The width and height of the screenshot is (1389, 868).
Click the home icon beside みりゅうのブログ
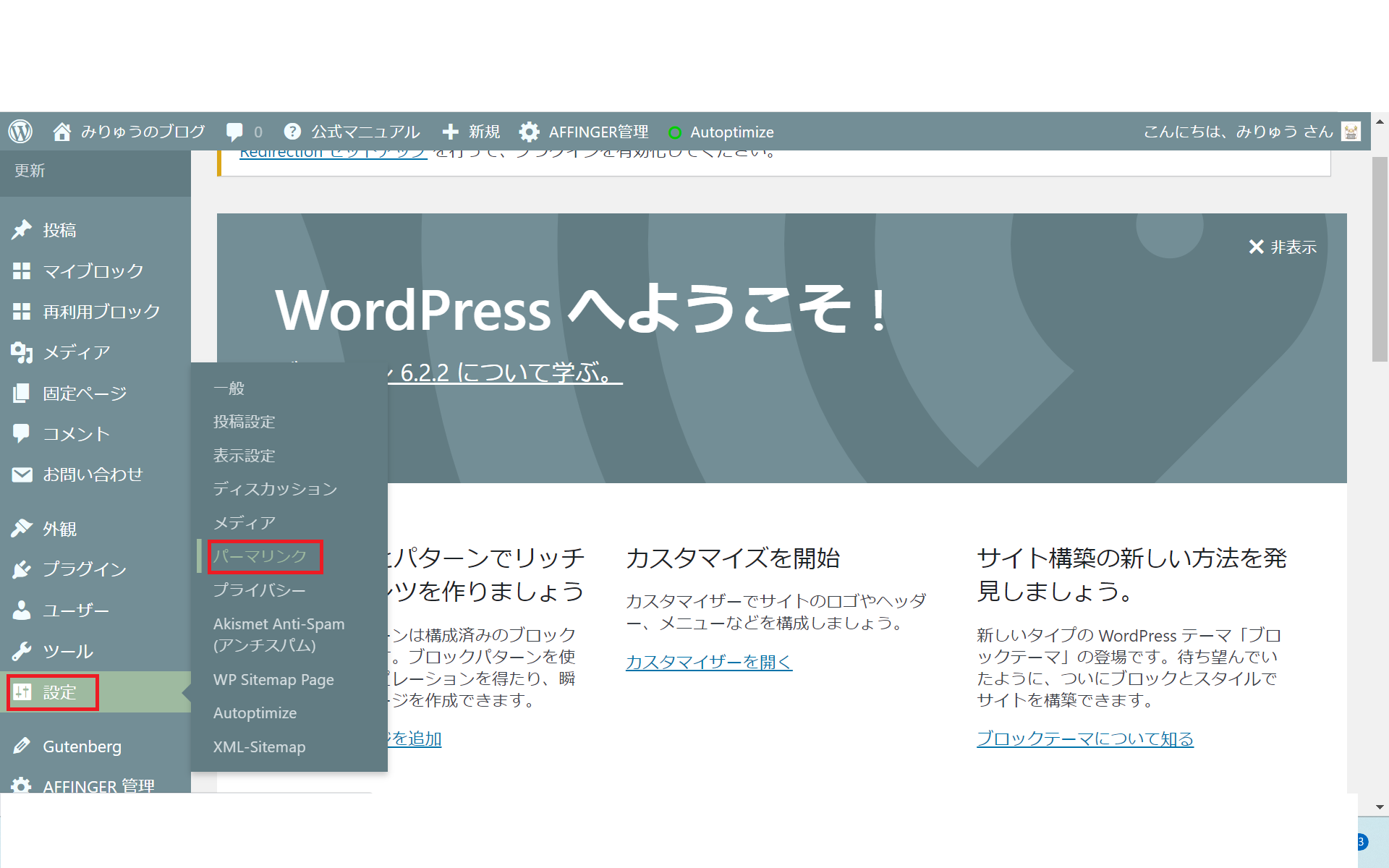(62, 132)
